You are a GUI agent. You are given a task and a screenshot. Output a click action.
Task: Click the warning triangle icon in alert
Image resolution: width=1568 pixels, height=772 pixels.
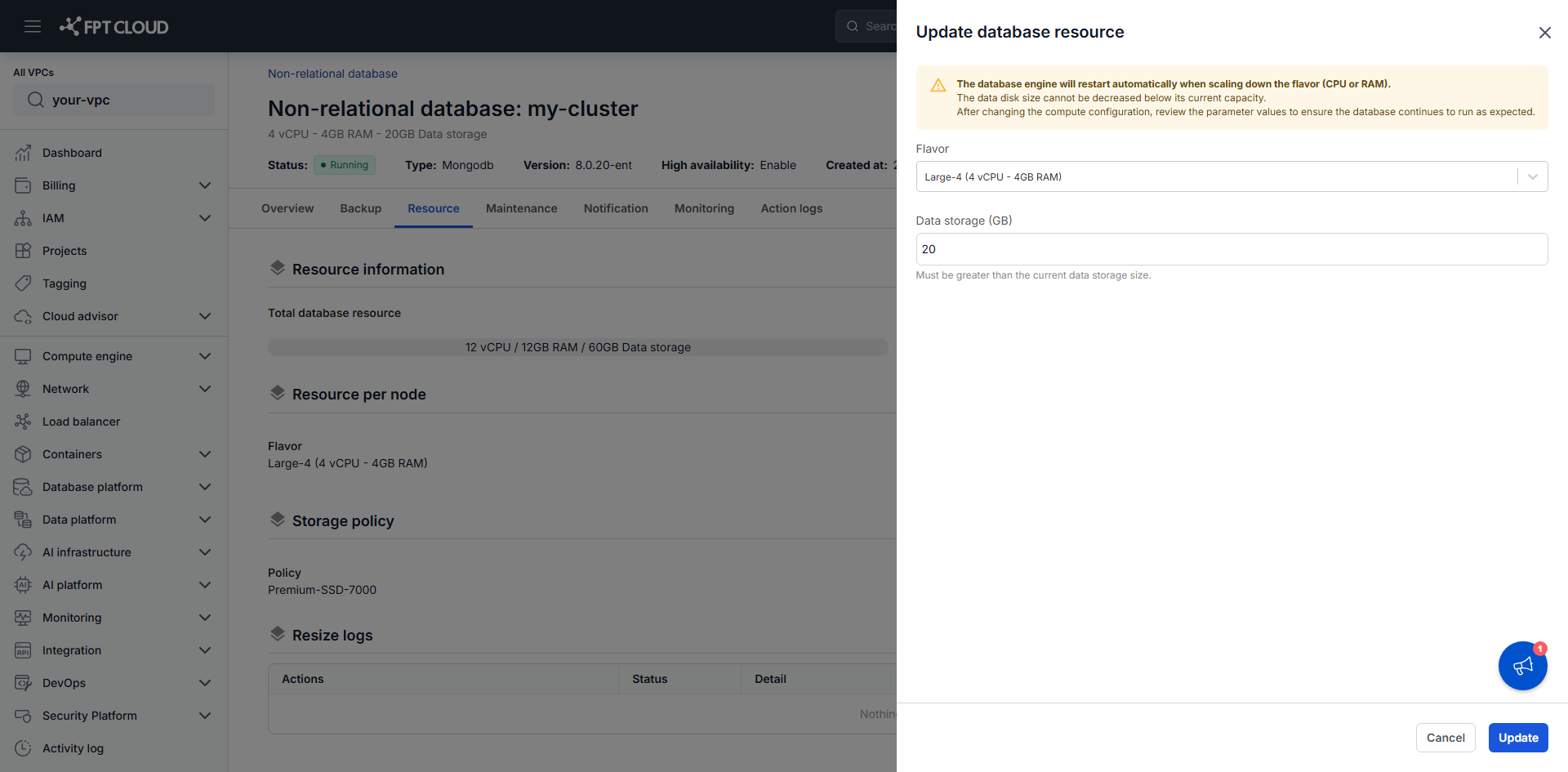(x=938, y=85)
